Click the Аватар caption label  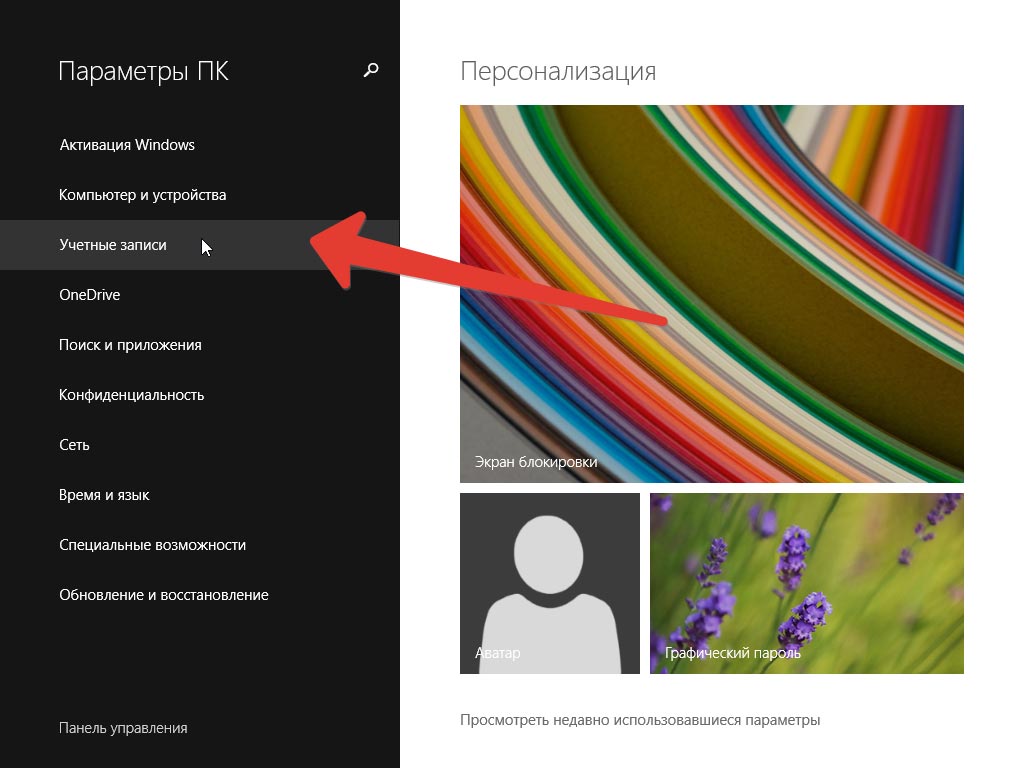(x=498, y=653)
